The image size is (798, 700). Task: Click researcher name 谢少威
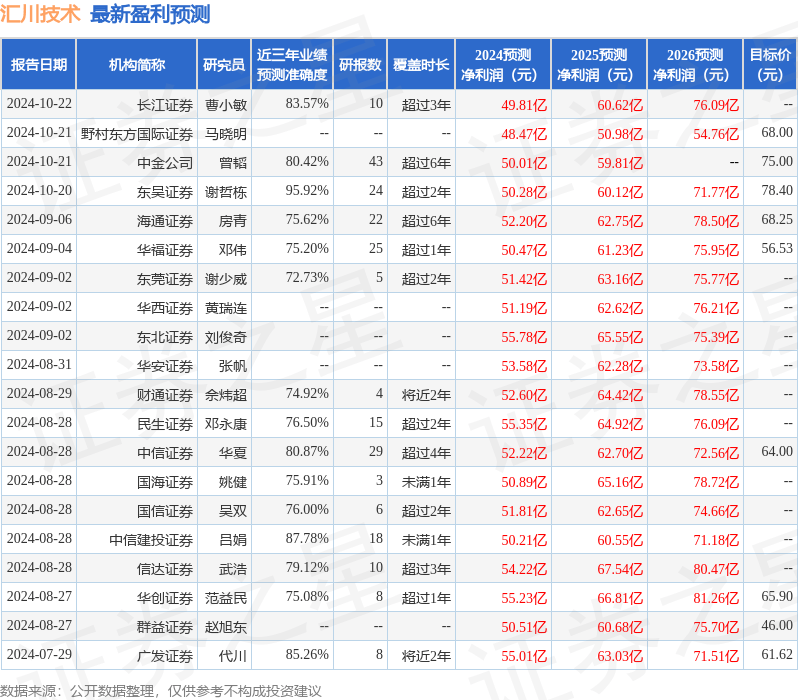[226, 279]
